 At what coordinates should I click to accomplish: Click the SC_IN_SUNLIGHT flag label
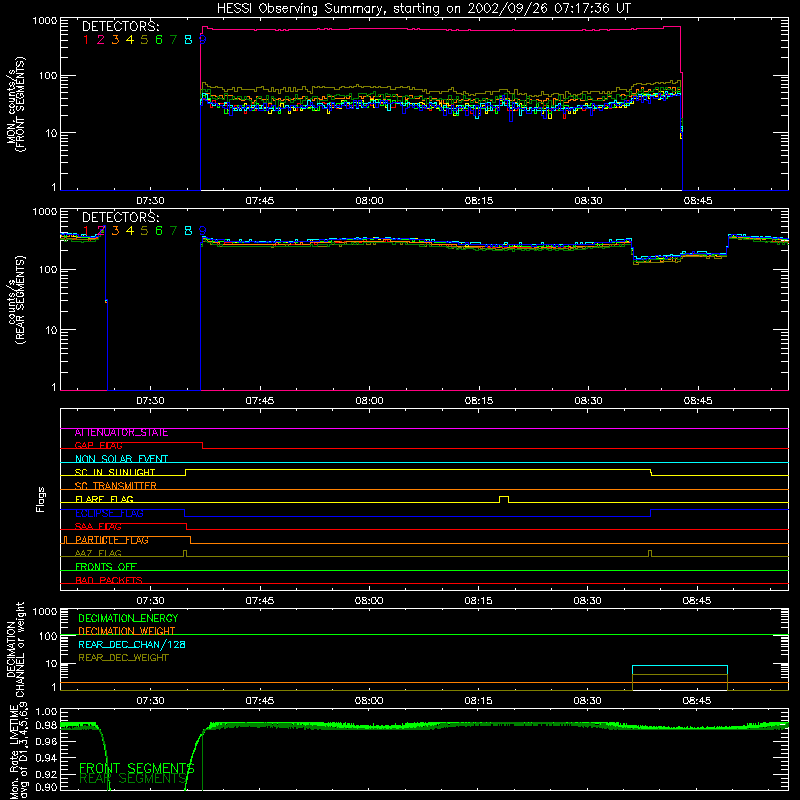(115, 472)
